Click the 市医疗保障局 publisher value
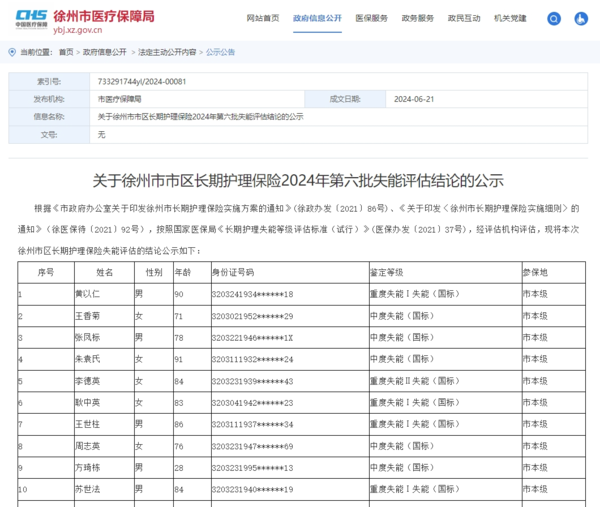Image resolution: width=600 pixels, height=507 pixels. [x=119, y=99]
